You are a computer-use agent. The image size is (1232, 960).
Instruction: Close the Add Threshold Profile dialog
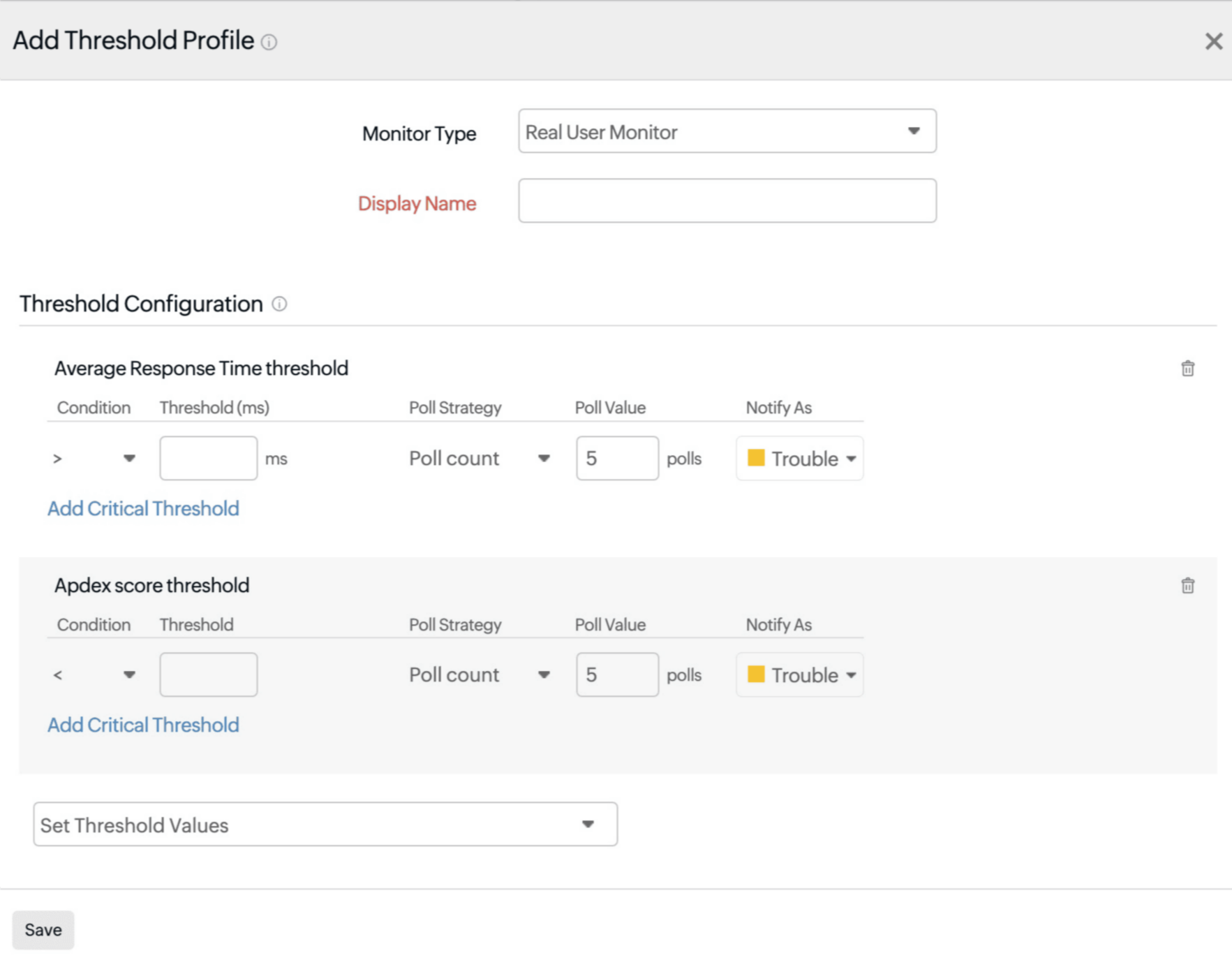pos(1213,41)
